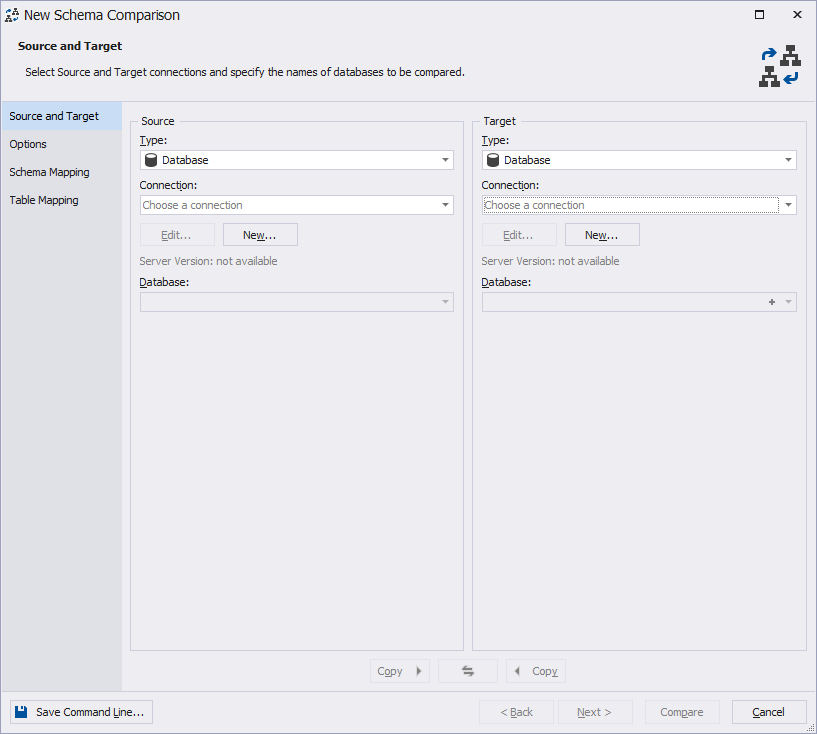Click the swap source and target icon
Viewport: 817px width, 734px height.
[x=467, y=671]
